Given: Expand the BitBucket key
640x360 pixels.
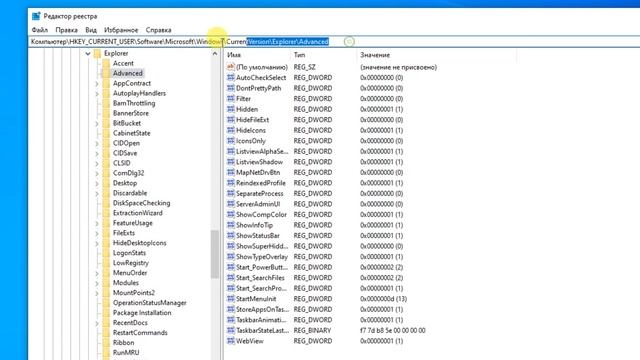Looking at the screenshot, I should (97, 123).
